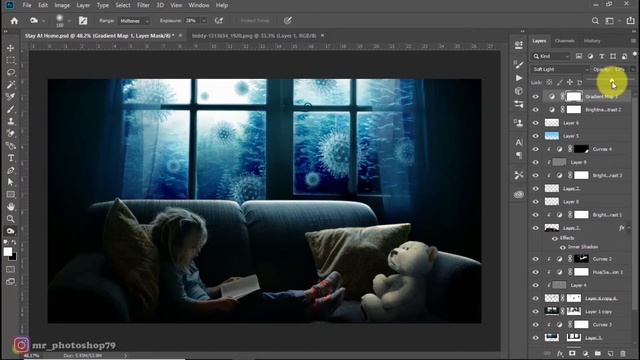Open the Actions panel play icon
640x360 pixels.
pos(519,78)
